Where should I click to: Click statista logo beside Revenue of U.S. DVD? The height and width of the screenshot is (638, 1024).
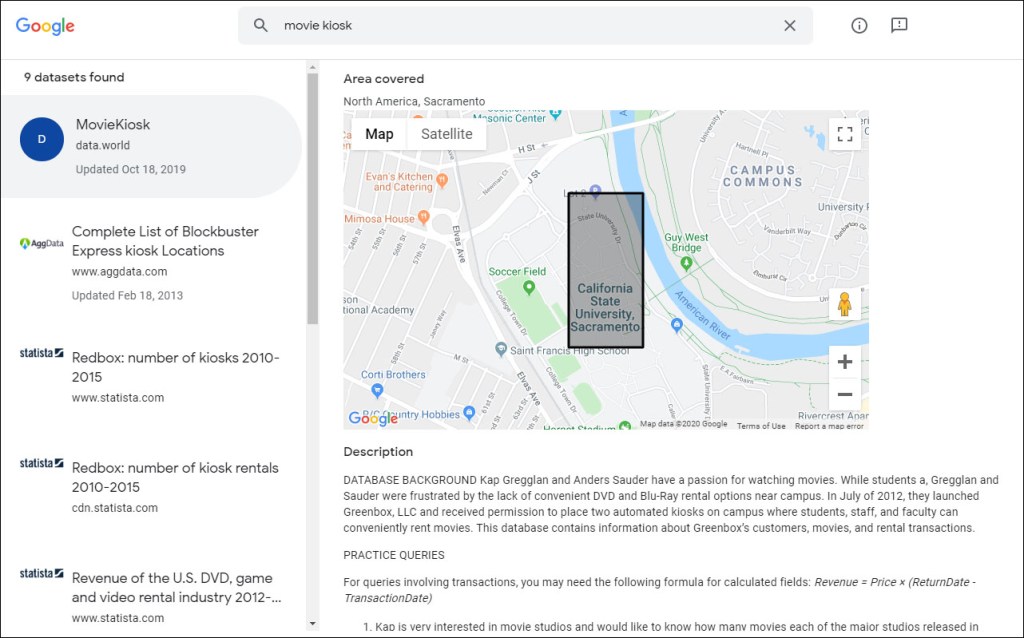(x=42, y=573)
